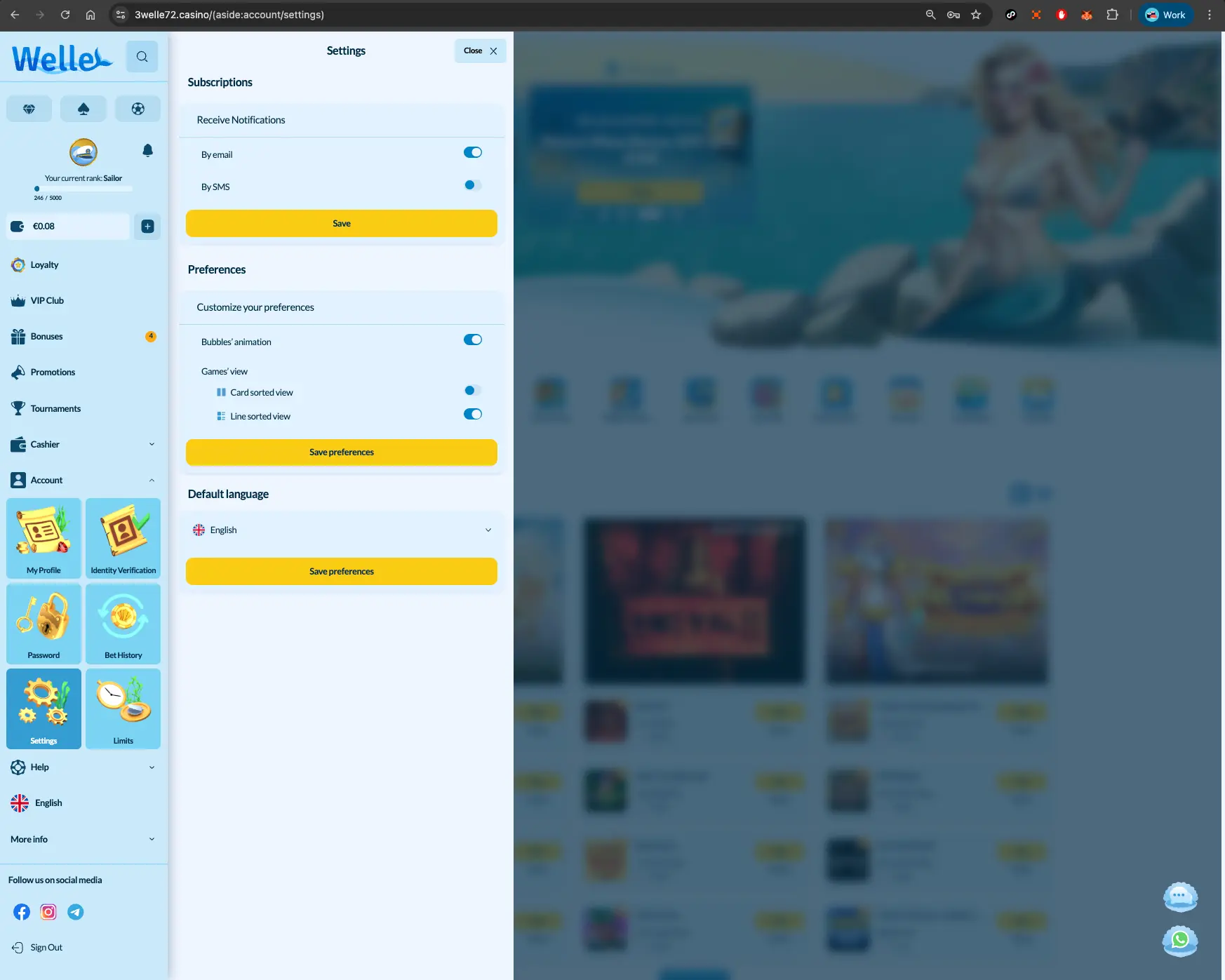Viewport: 1225px width, 980px height.
Task: Click the browser address bar URL
Action: pyautogui.click(x=229, y=15)
